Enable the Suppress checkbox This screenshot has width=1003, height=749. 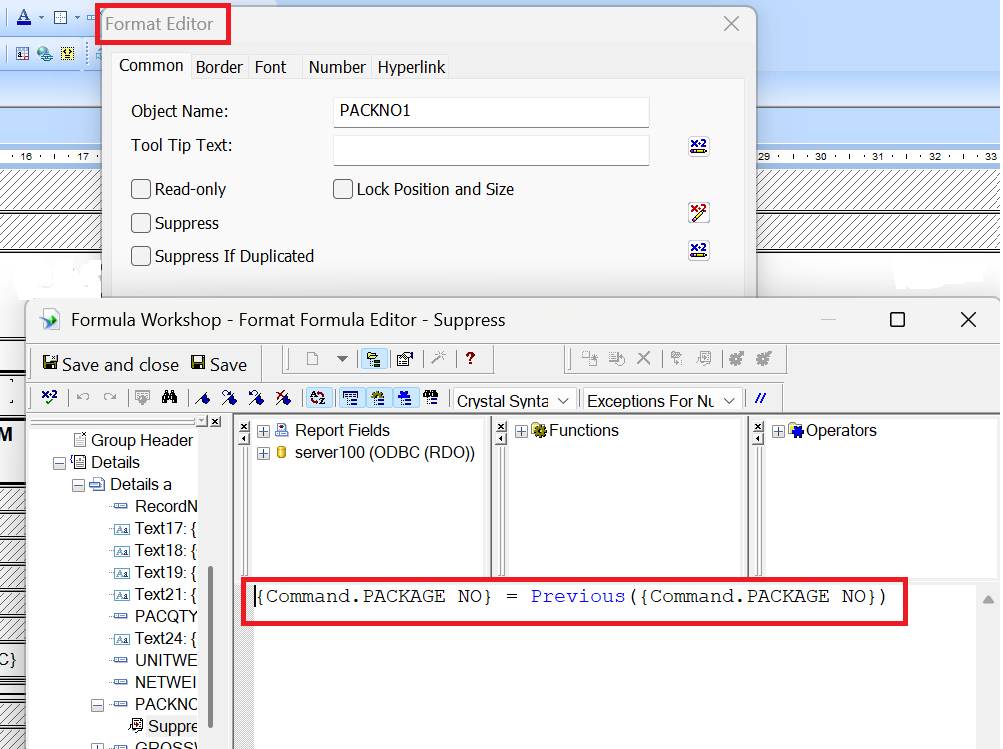click(141, 223)
